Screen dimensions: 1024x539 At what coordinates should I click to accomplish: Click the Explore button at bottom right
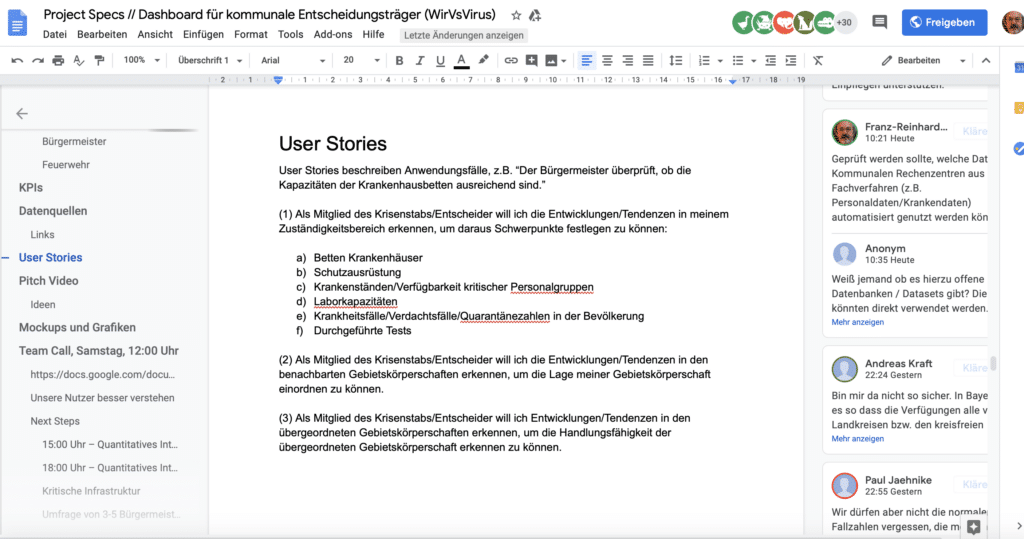click(974, 527)
